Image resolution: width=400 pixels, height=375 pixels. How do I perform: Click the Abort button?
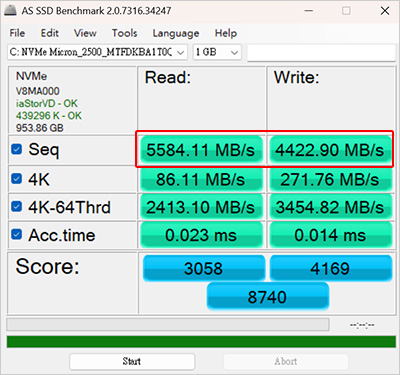(286, 361)
